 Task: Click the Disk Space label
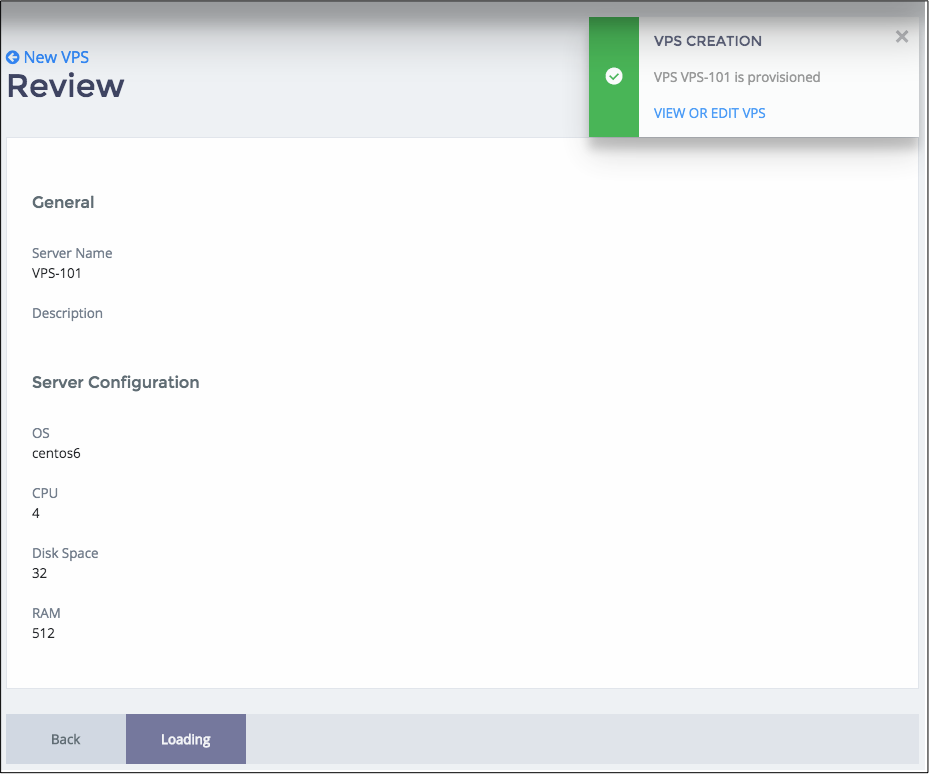pos(65,553)
